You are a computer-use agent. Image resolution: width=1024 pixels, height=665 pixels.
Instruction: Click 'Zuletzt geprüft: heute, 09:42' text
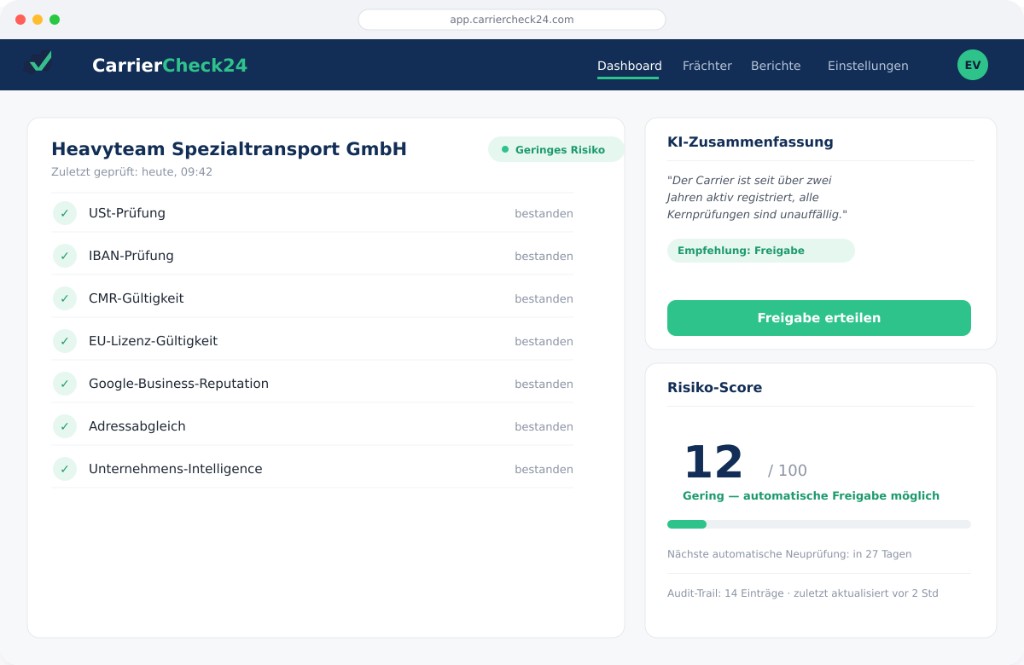pos(132,172)
